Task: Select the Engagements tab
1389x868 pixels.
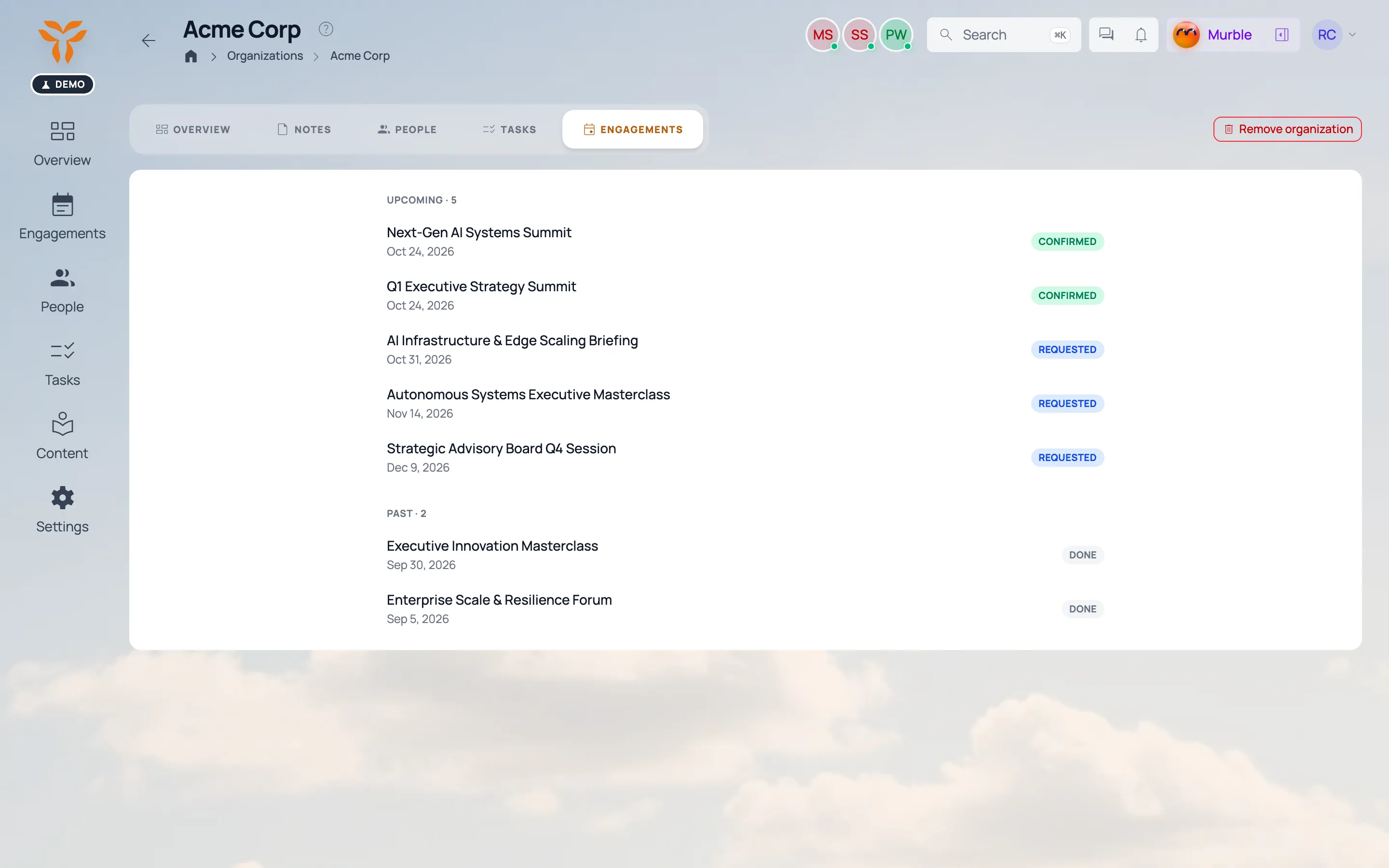Action: click(632, 129)
